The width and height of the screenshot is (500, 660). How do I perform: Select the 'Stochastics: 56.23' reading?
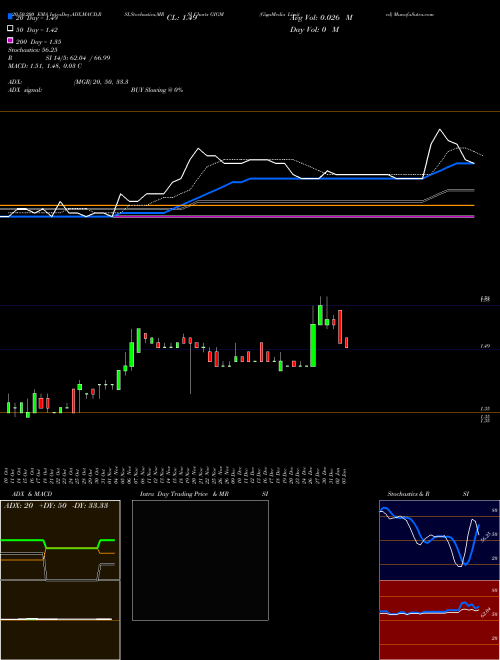[33, 50]
